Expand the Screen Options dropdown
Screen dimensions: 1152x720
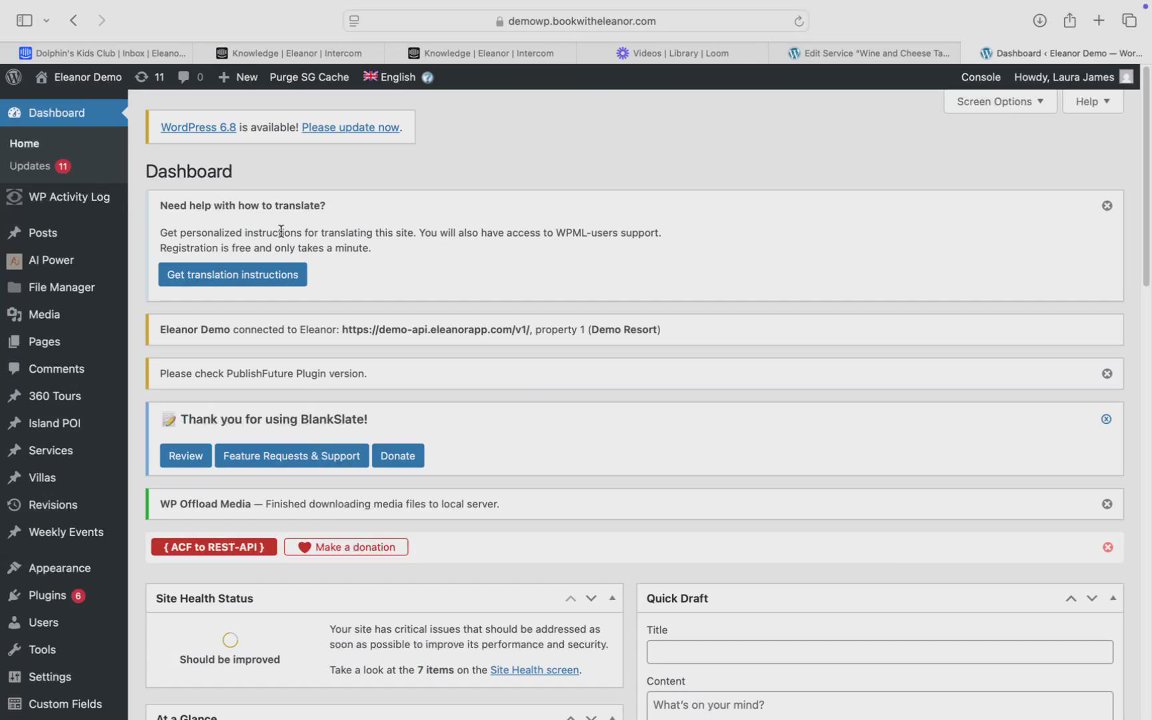coord(1000,101)
